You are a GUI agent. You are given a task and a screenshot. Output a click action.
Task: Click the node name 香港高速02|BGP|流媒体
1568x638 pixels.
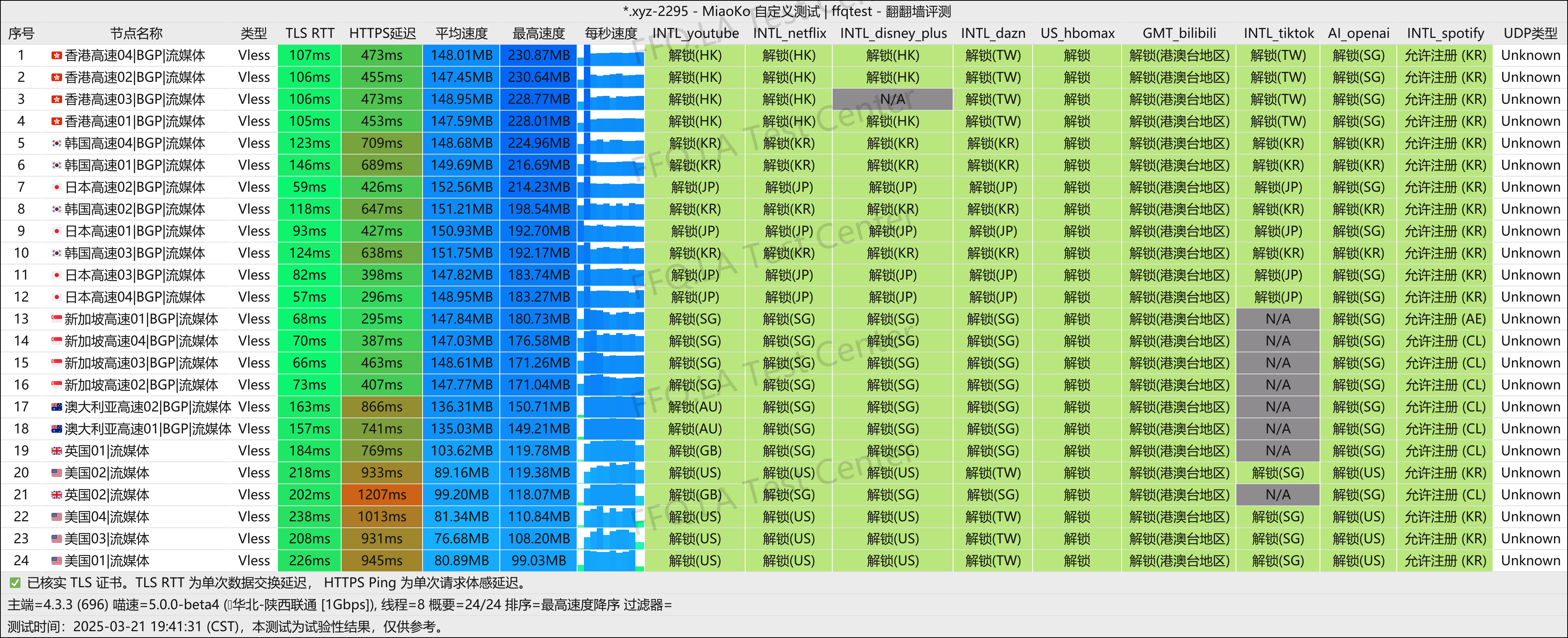[x=134, y=77]
